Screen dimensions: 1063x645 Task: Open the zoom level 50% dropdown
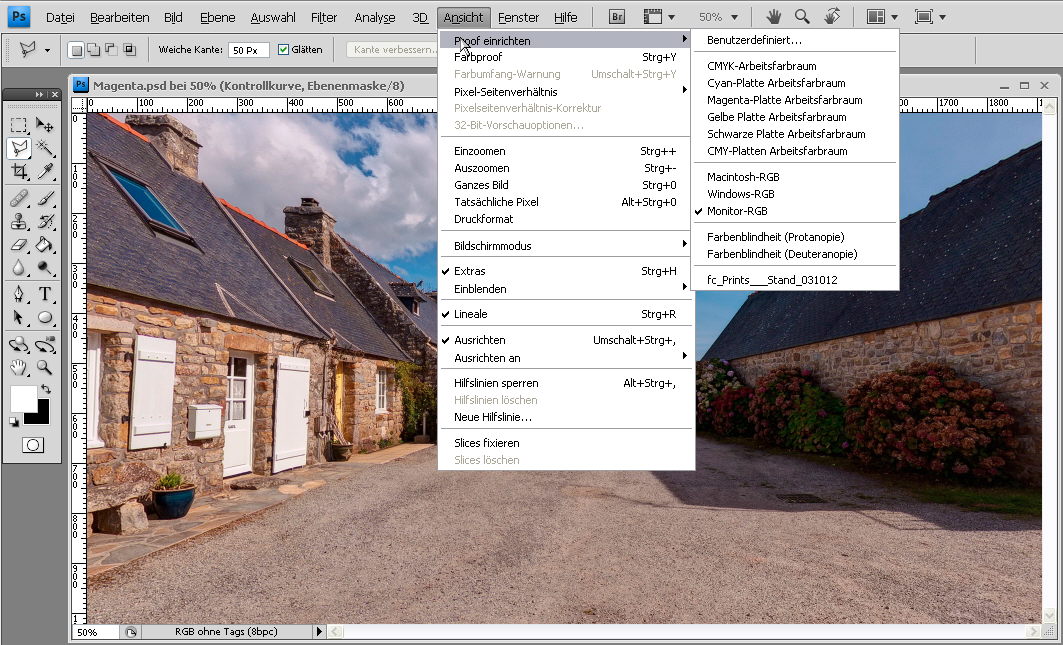719,17
